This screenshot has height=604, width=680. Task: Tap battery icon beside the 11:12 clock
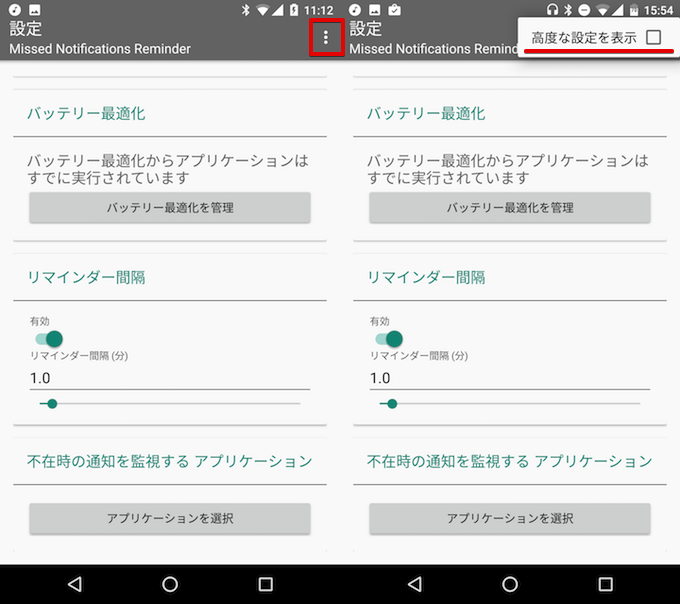(x=295, y=10)
